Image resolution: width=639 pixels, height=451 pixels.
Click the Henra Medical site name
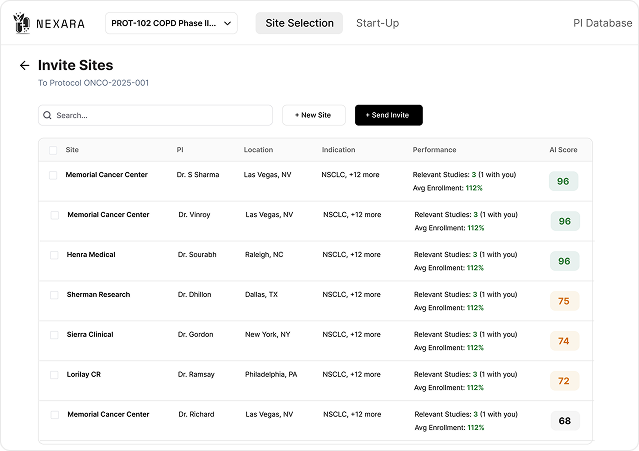[91, 255]
